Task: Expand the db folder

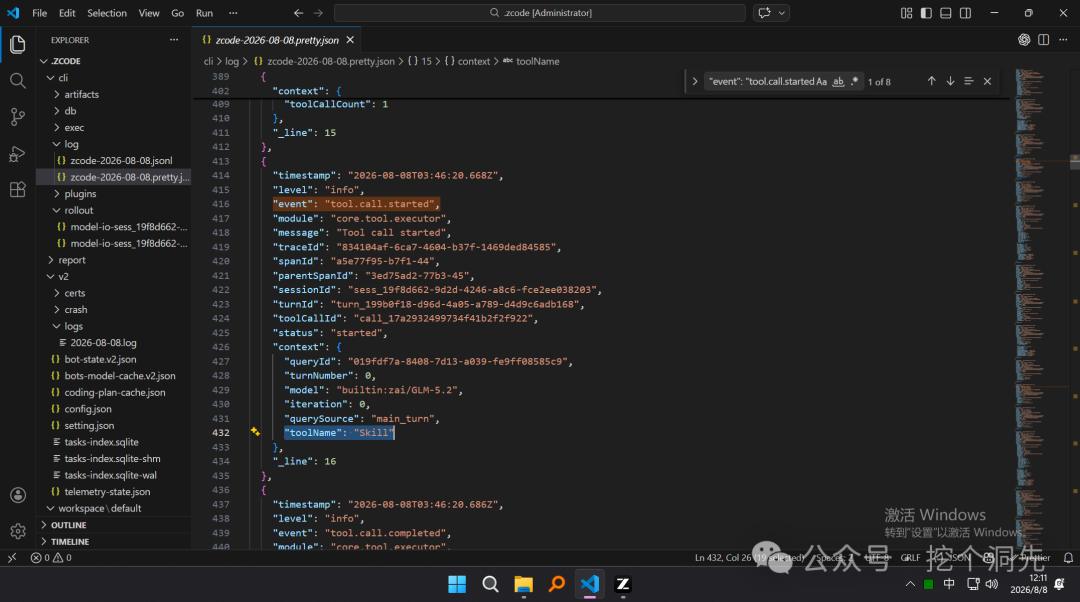Action: pyautogui.click(x=56, y=111)
